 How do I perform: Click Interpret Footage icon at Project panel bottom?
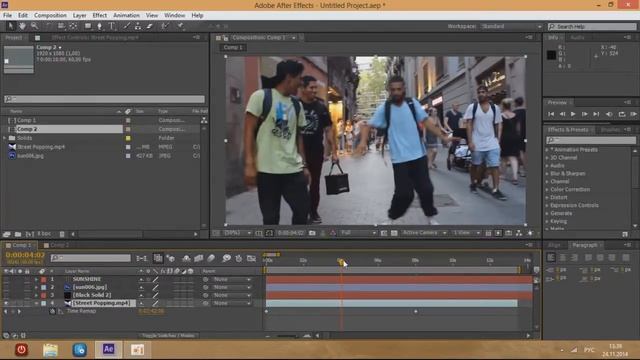pyautogui.click(x=7, y=234)
